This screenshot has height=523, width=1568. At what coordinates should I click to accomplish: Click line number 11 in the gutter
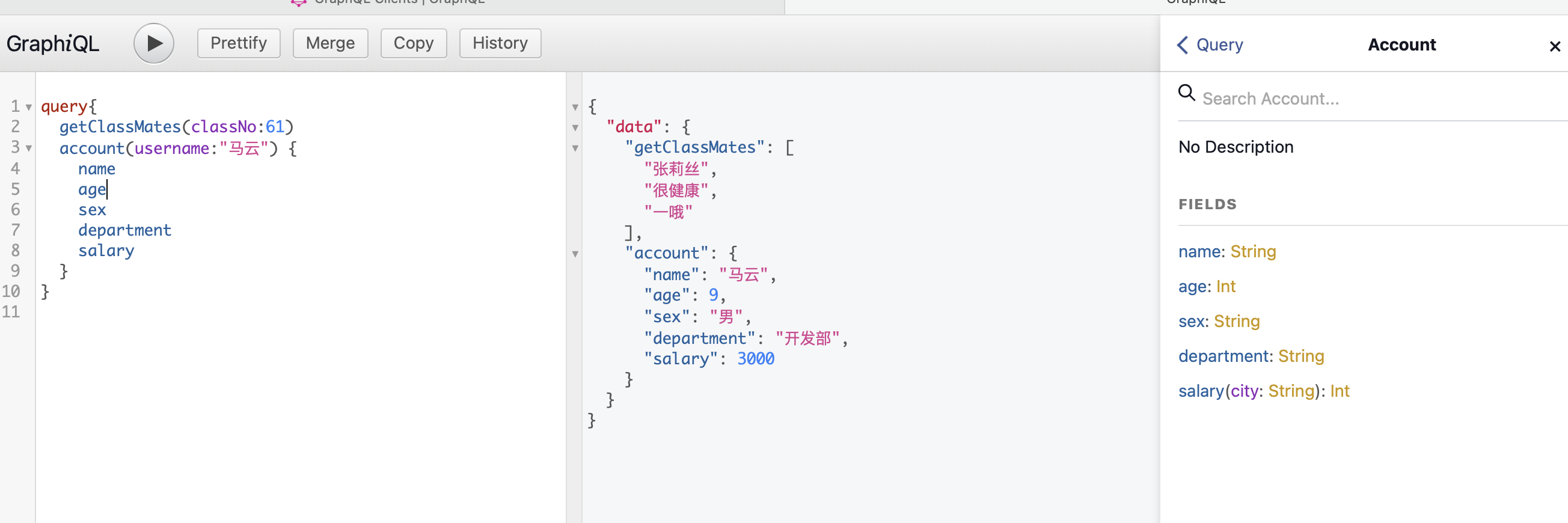pyautogui.click(x=11, y=312)
